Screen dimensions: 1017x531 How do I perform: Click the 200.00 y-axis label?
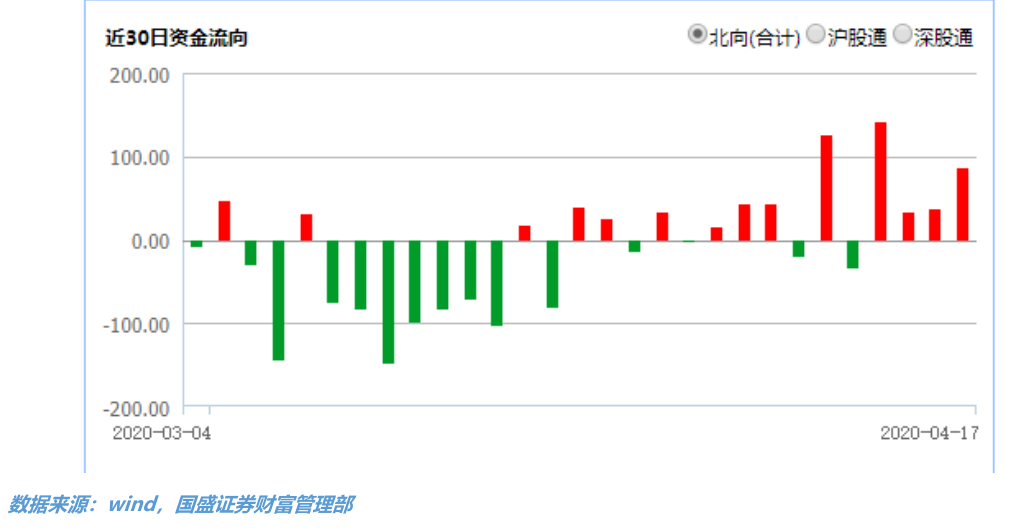click(x=139, y=75)
